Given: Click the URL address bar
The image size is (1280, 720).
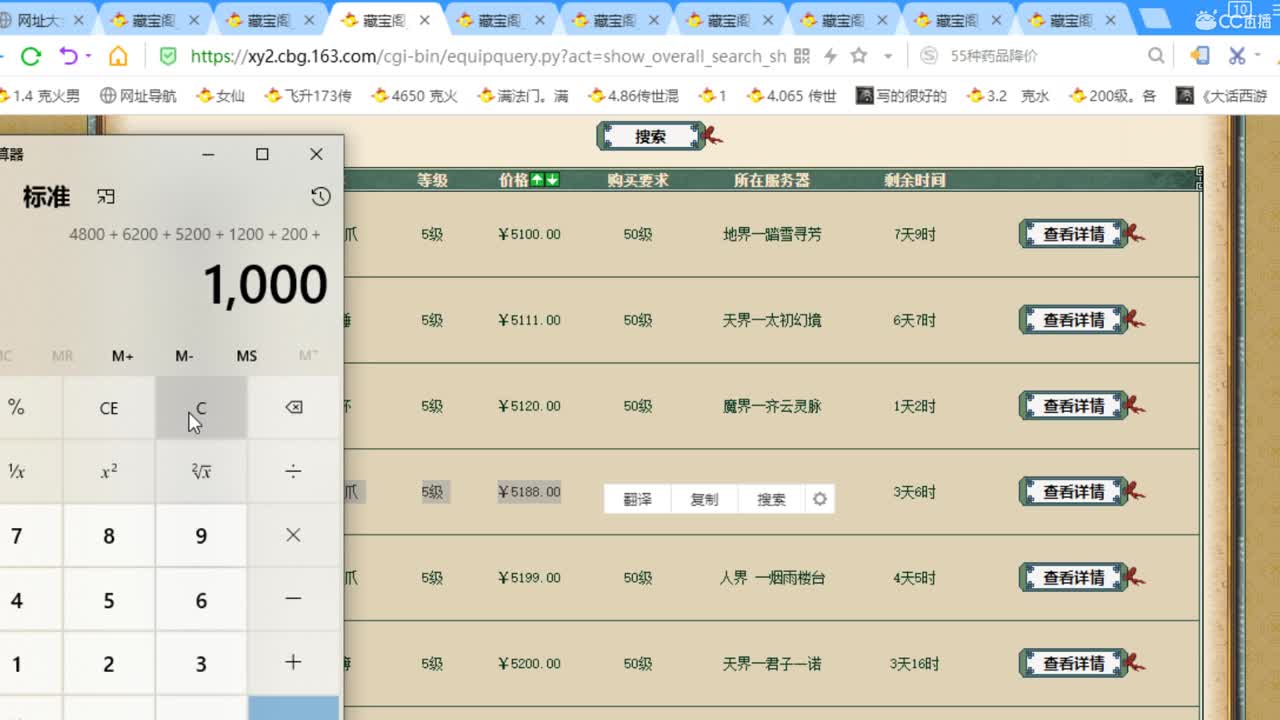Looking at the screenshot, I should click(488, 57).
